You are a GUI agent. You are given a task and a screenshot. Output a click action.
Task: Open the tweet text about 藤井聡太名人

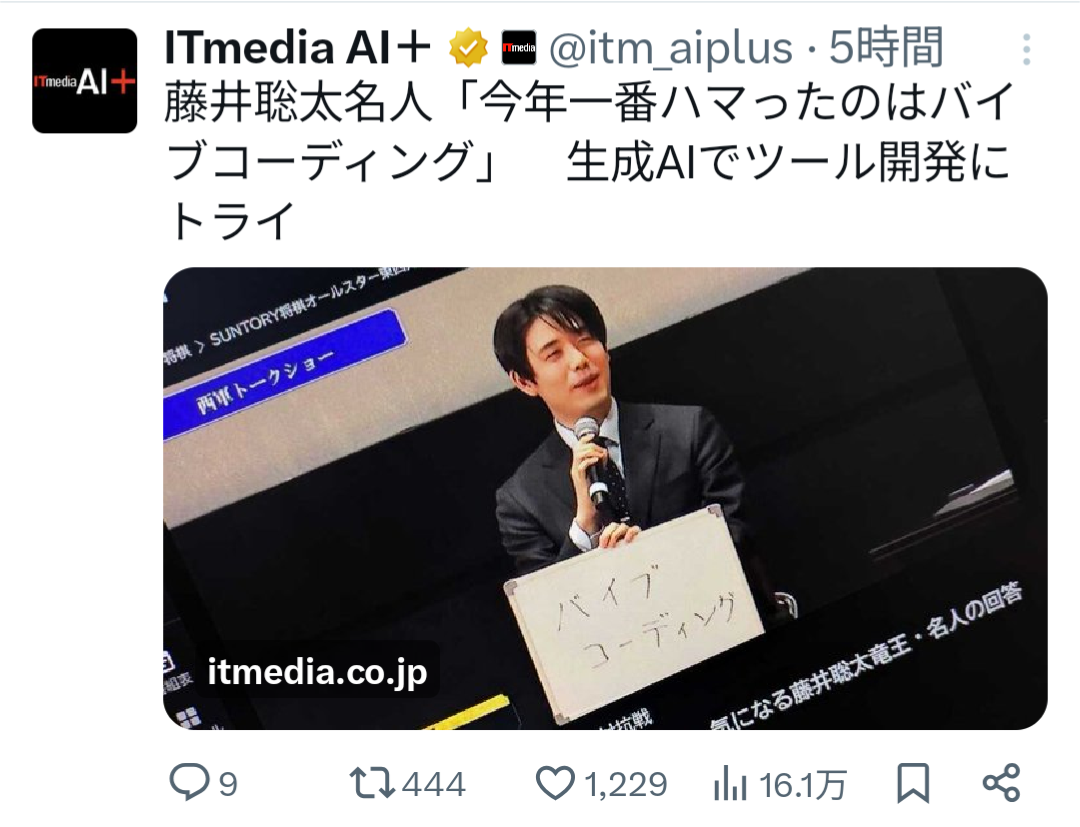(590, 161)
